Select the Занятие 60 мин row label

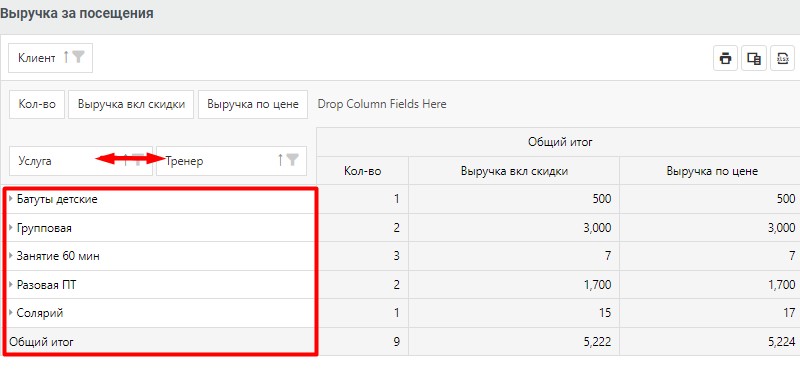pos(58,256)
